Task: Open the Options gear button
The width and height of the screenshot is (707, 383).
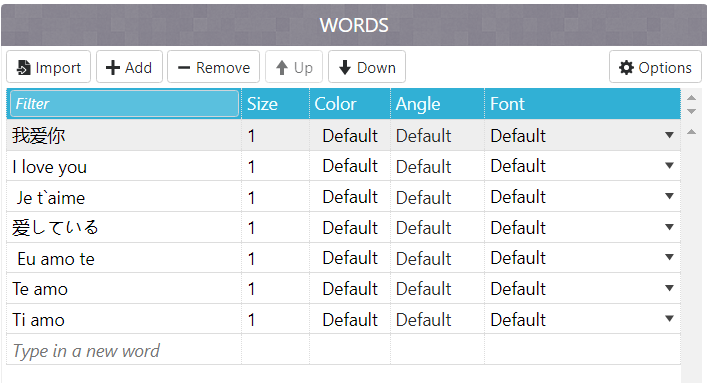Action: (x=655, y=67)
